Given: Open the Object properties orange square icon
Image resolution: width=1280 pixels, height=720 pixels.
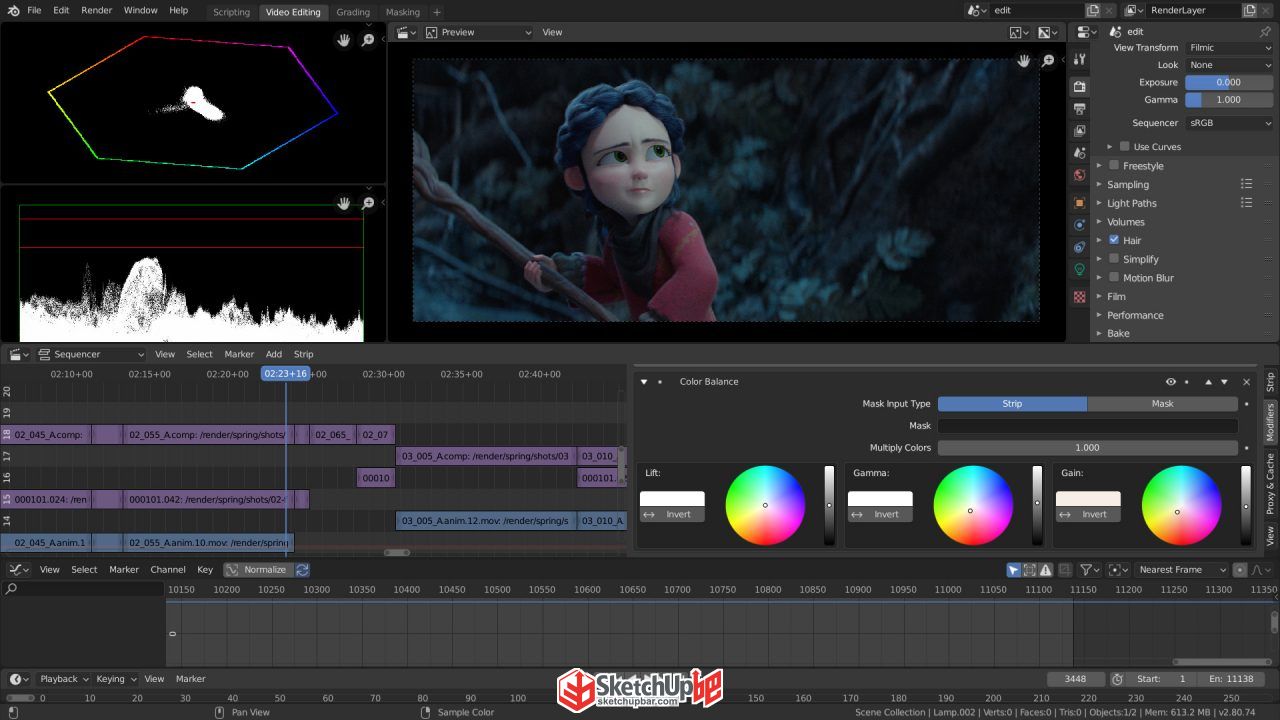Looking at the screenshot, I should click(x=1080, y=203).
